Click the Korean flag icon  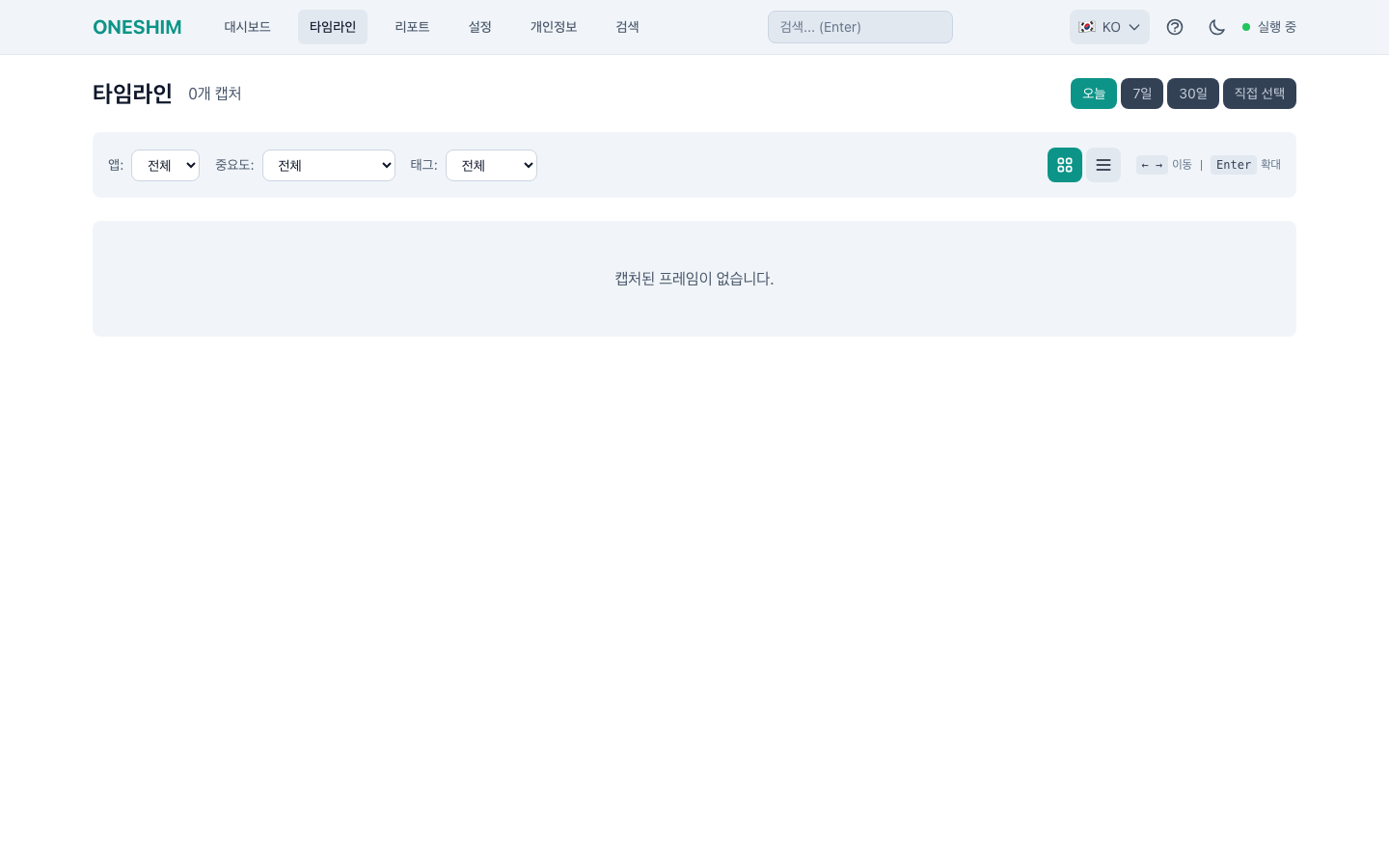1087,27
